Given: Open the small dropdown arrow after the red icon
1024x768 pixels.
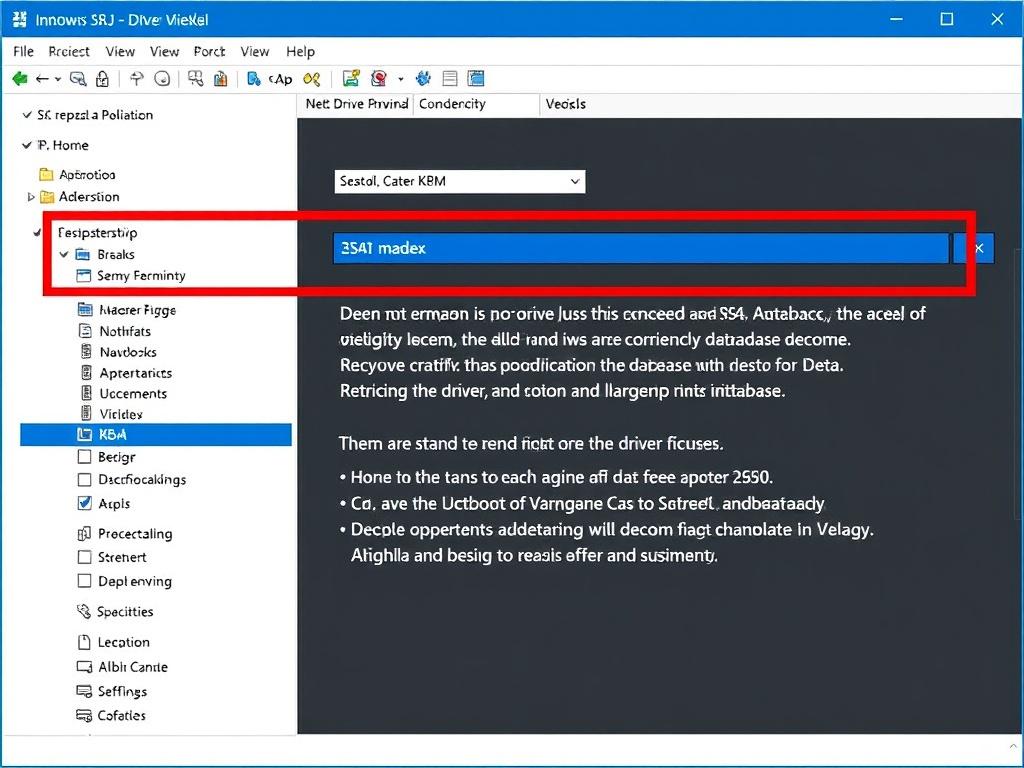Looking at the screenshot, I should coord(400,80).
